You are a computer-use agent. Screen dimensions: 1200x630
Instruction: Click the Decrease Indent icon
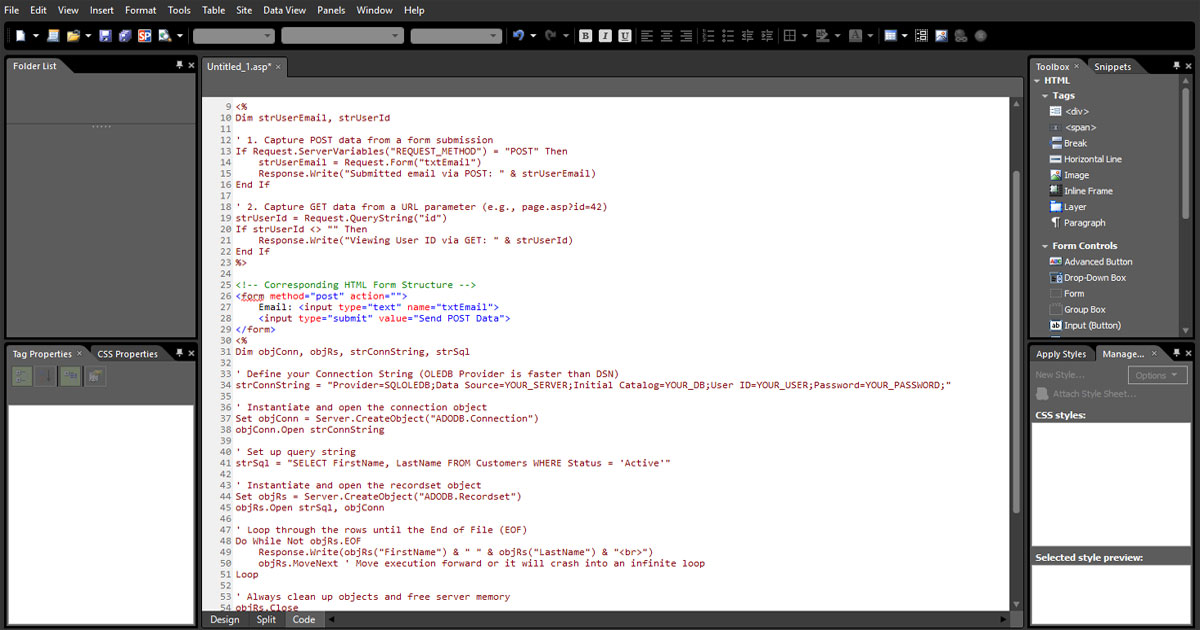[747, 35]
